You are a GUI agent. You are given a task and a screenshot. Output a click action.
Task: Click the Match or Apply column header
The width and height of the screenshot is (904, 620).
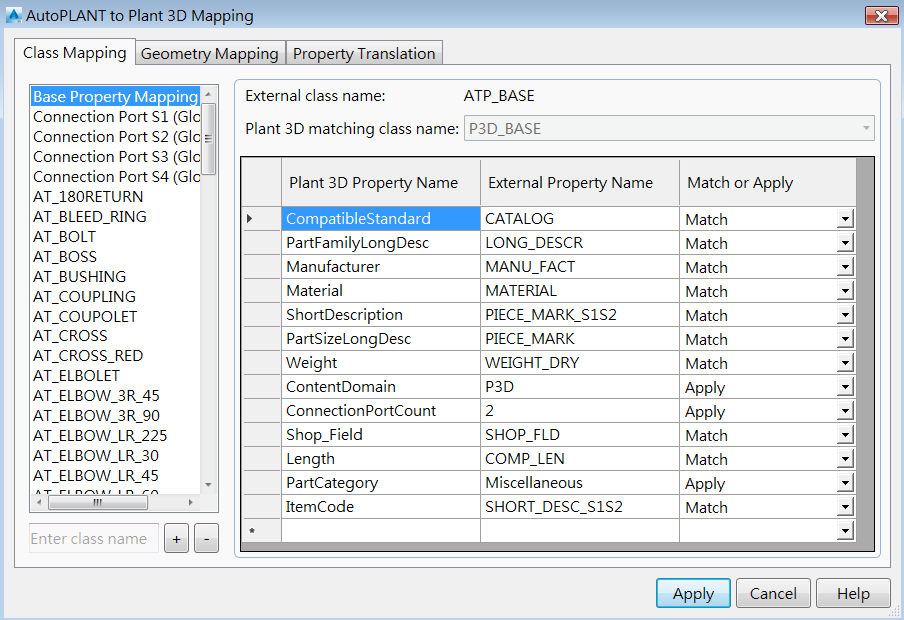pos(768,183)
